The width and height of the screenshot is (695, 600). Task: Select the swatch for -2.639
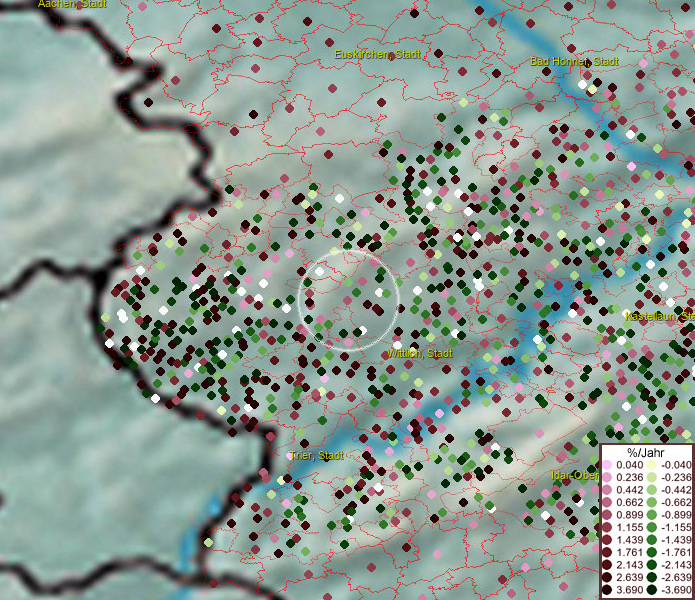652,577
